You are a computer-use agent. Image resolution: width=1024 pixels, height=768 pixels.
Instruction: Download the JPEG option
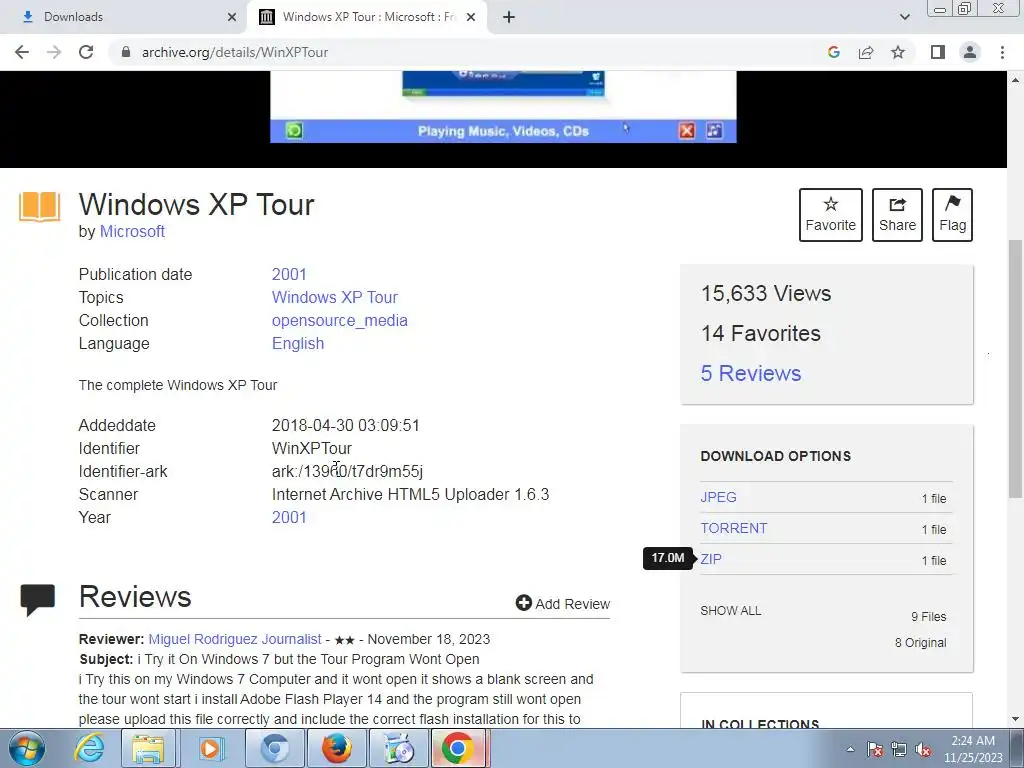[x=718, y=497]
